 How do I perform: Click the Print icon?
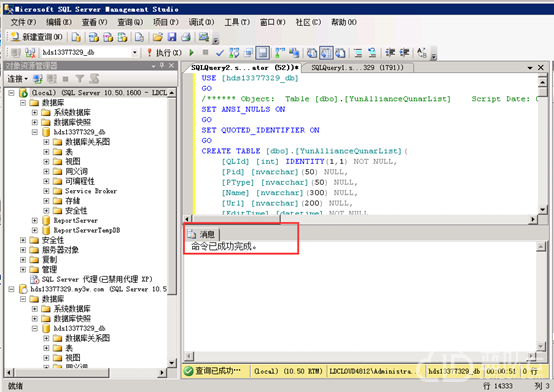click(186, 37)
